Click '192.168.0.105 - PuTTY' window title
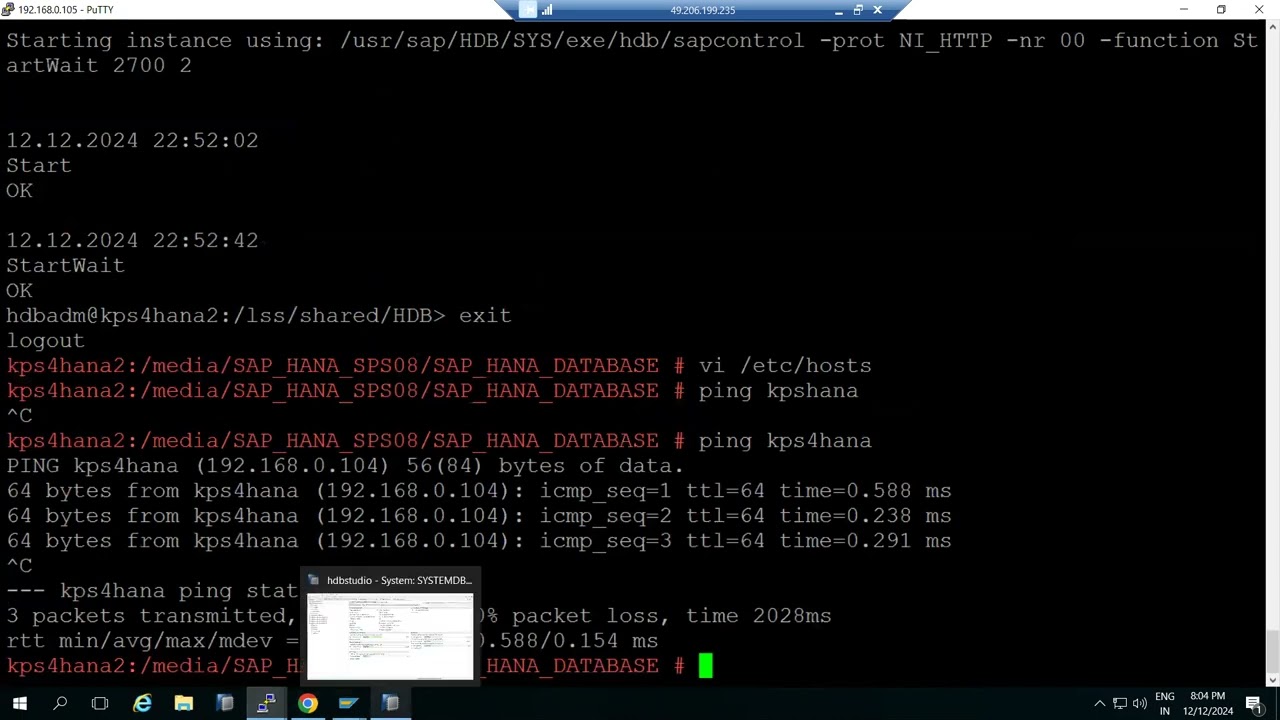This screenshot has width=1280, height=720. 66,10
